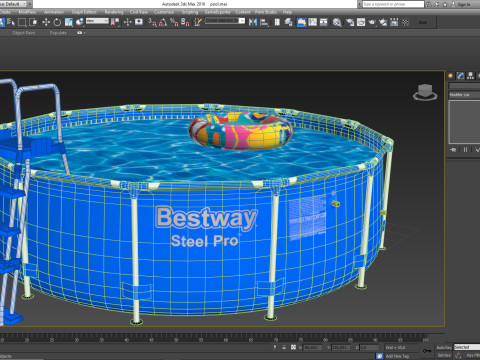This screenshot has width=480, height=360.
Task: Toggle the Ribbon display
Action: tap(302, 22)
